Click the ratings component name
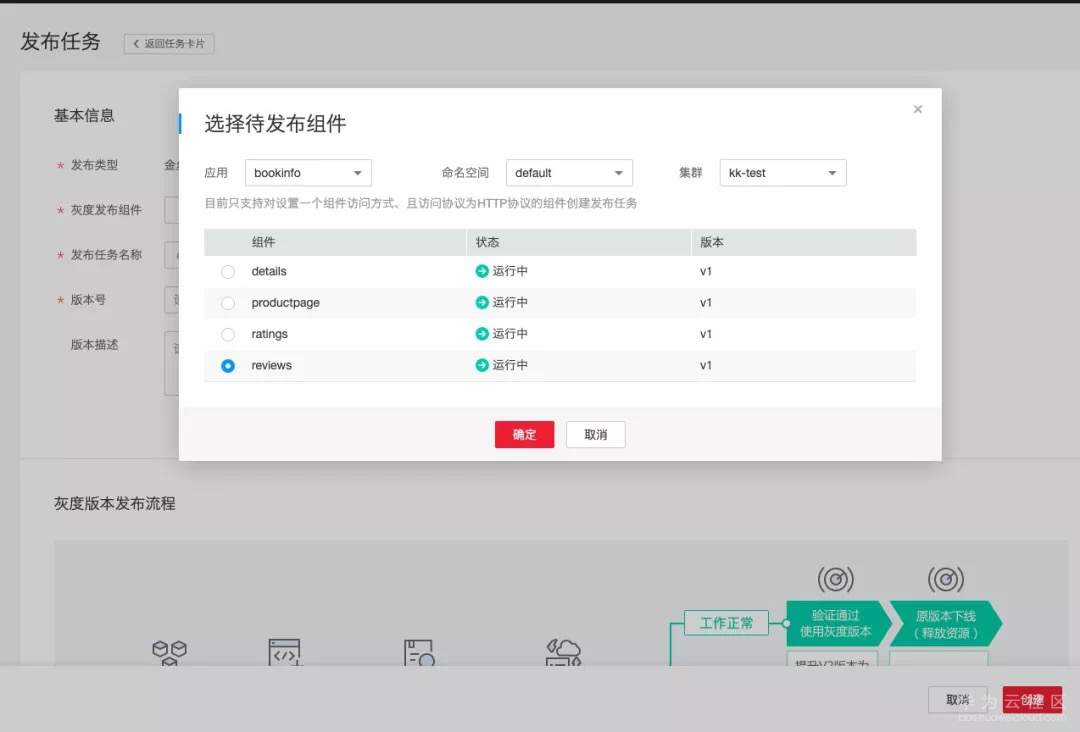This screenshot has height=732, width=1080. pos(269,334)
